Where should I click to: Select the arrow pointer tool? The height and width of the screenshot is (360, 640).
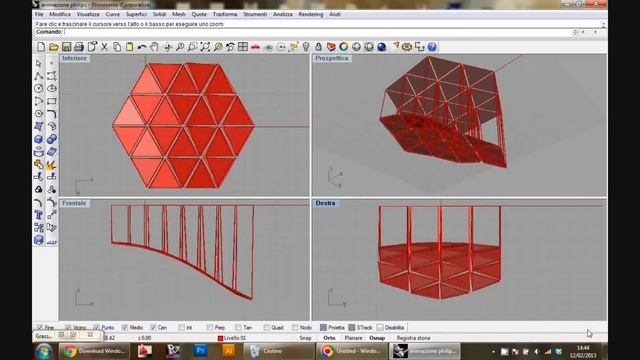coord(39,63)
